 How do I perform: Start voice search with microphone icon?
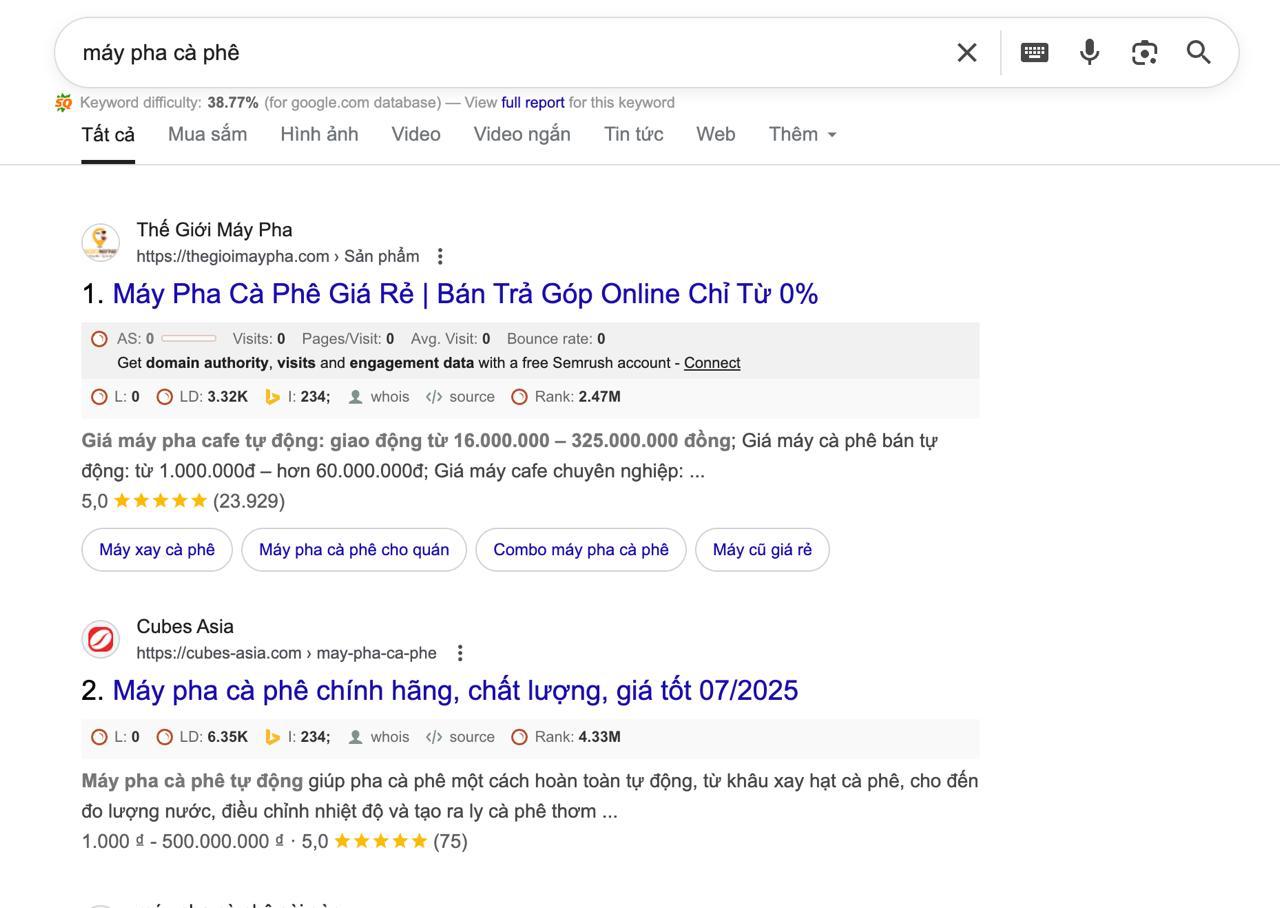(1089, 53)
